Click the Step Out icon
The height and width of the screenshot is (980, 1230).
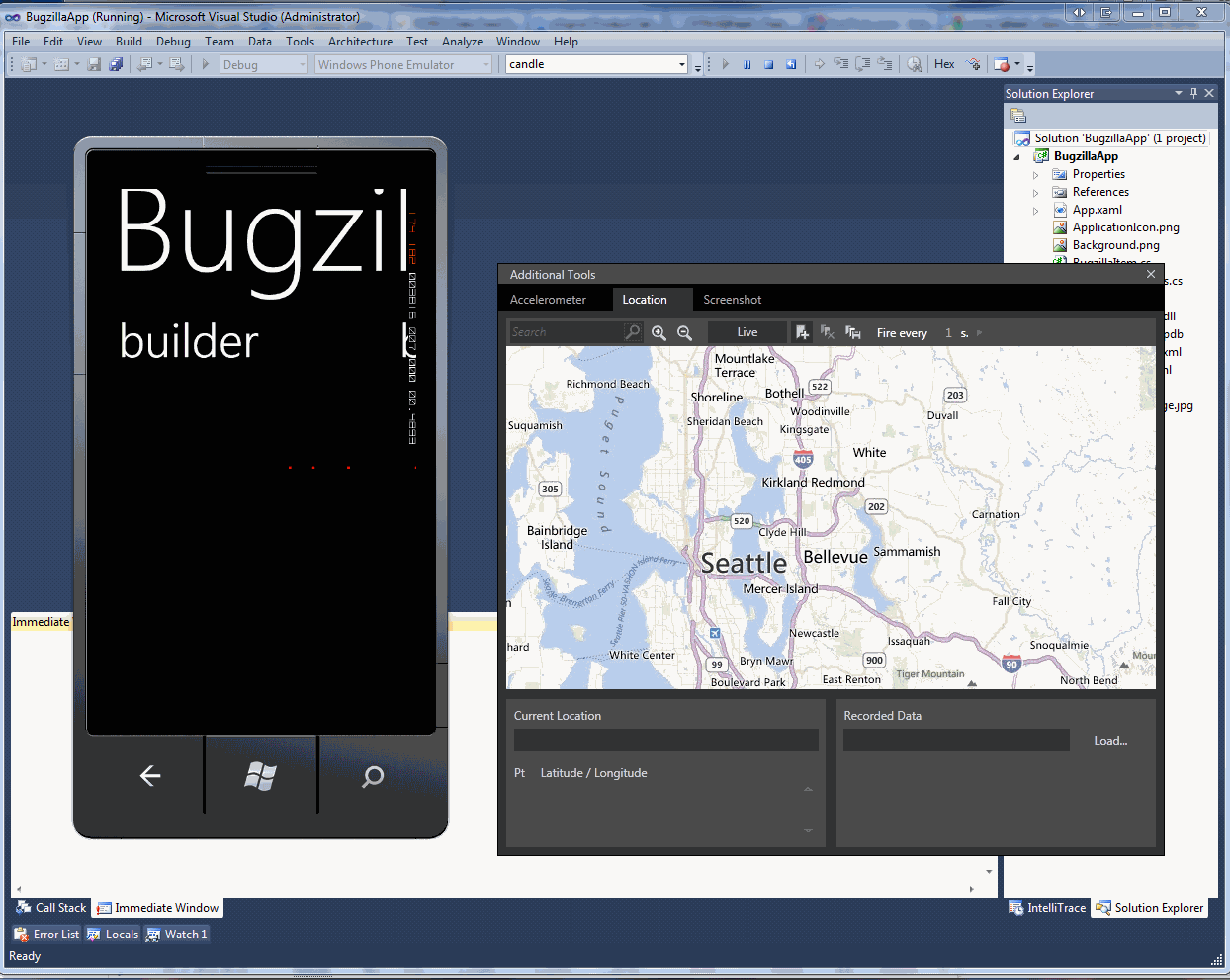point(885,64)
